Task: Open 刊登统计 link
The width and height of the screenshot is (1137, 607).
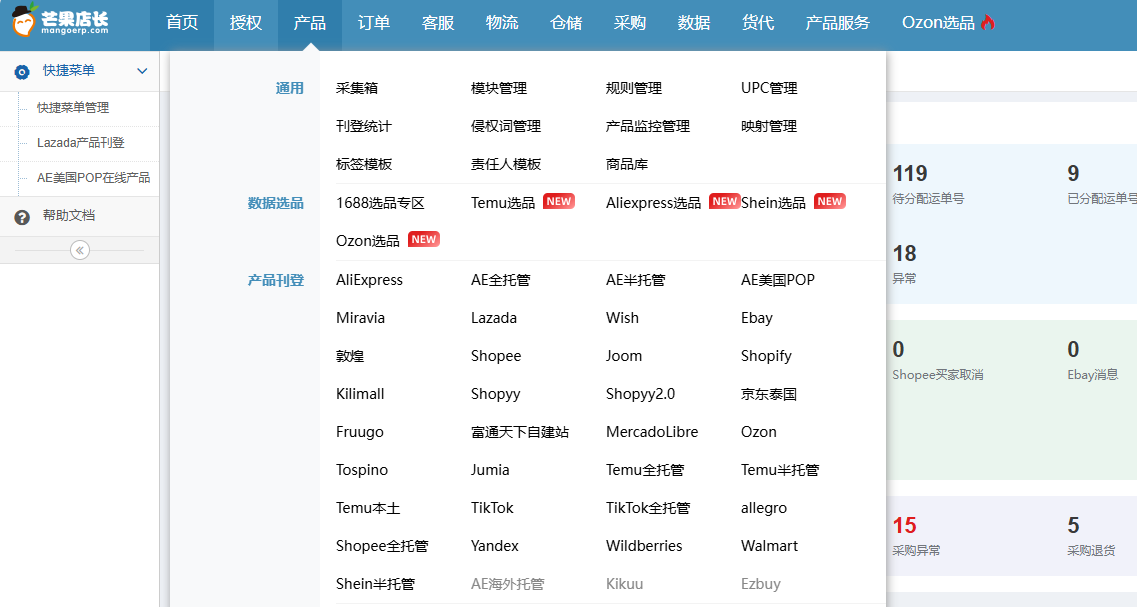Action: pos(364,126)
